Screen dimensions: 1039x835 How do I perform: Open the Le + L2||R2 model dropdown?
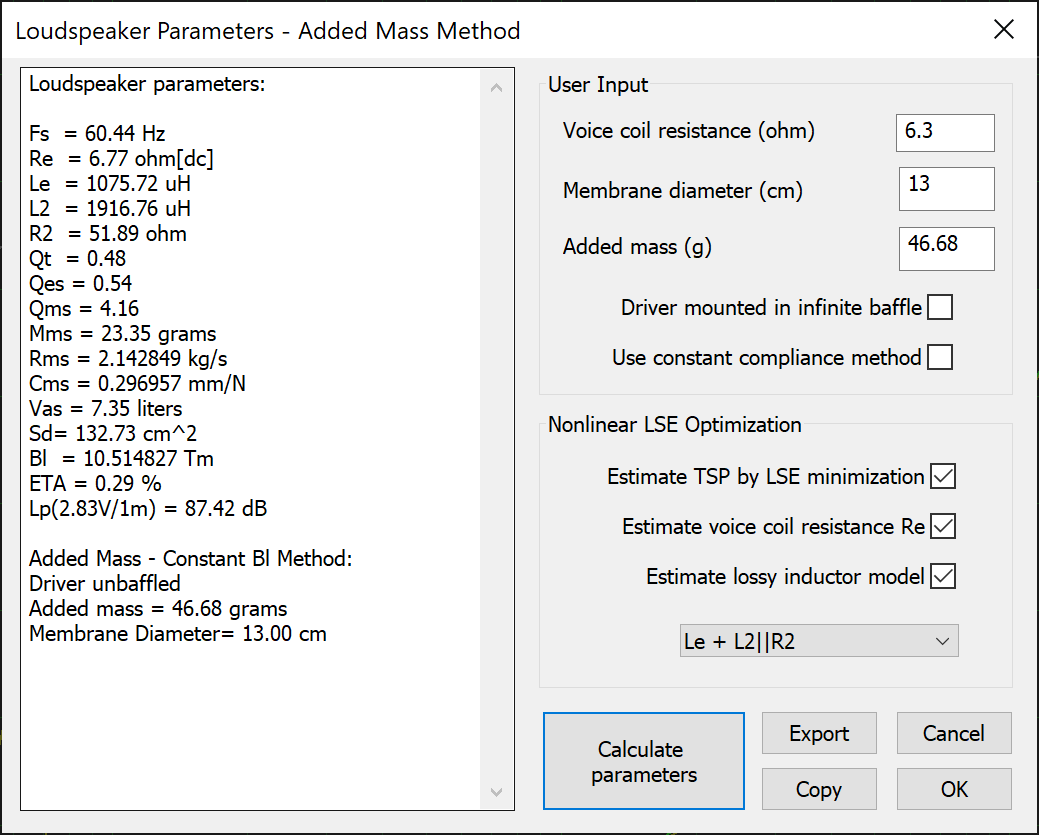(818, 641)
